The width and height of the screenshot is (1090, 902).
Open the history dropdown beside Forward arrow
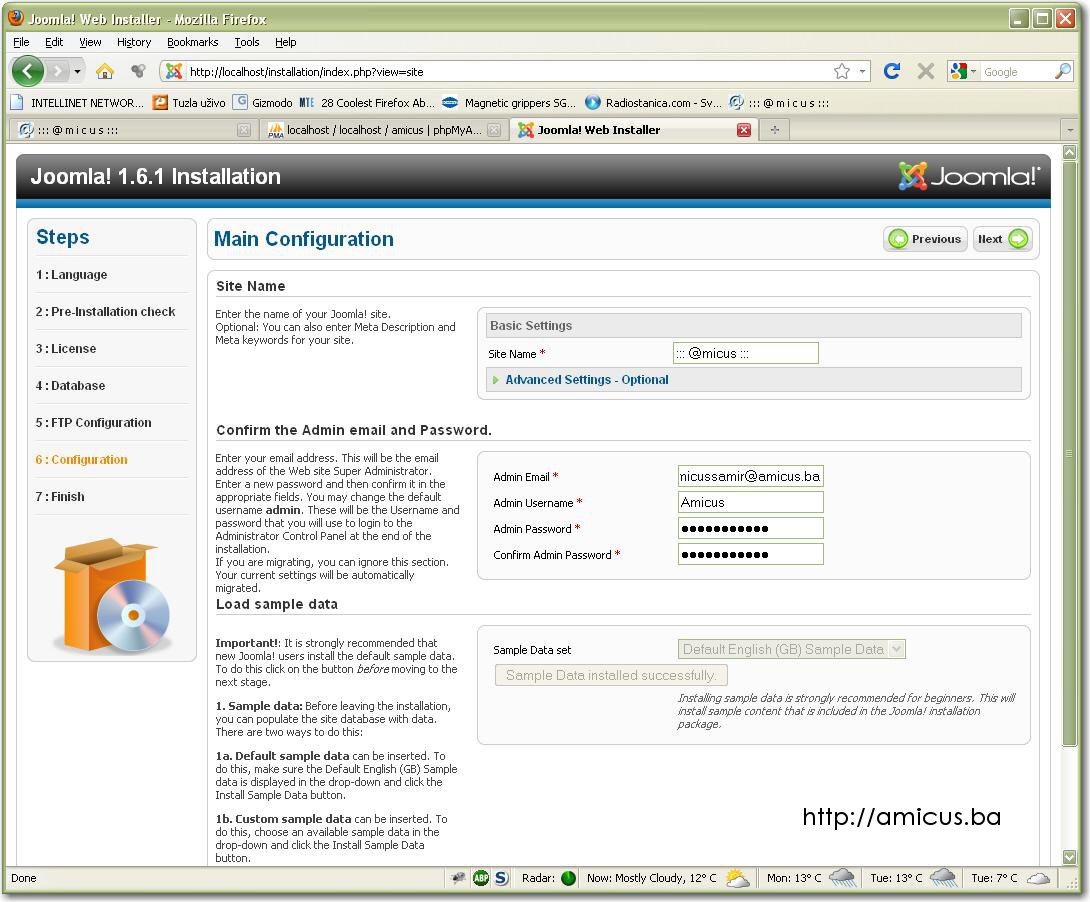click(77, 71)
